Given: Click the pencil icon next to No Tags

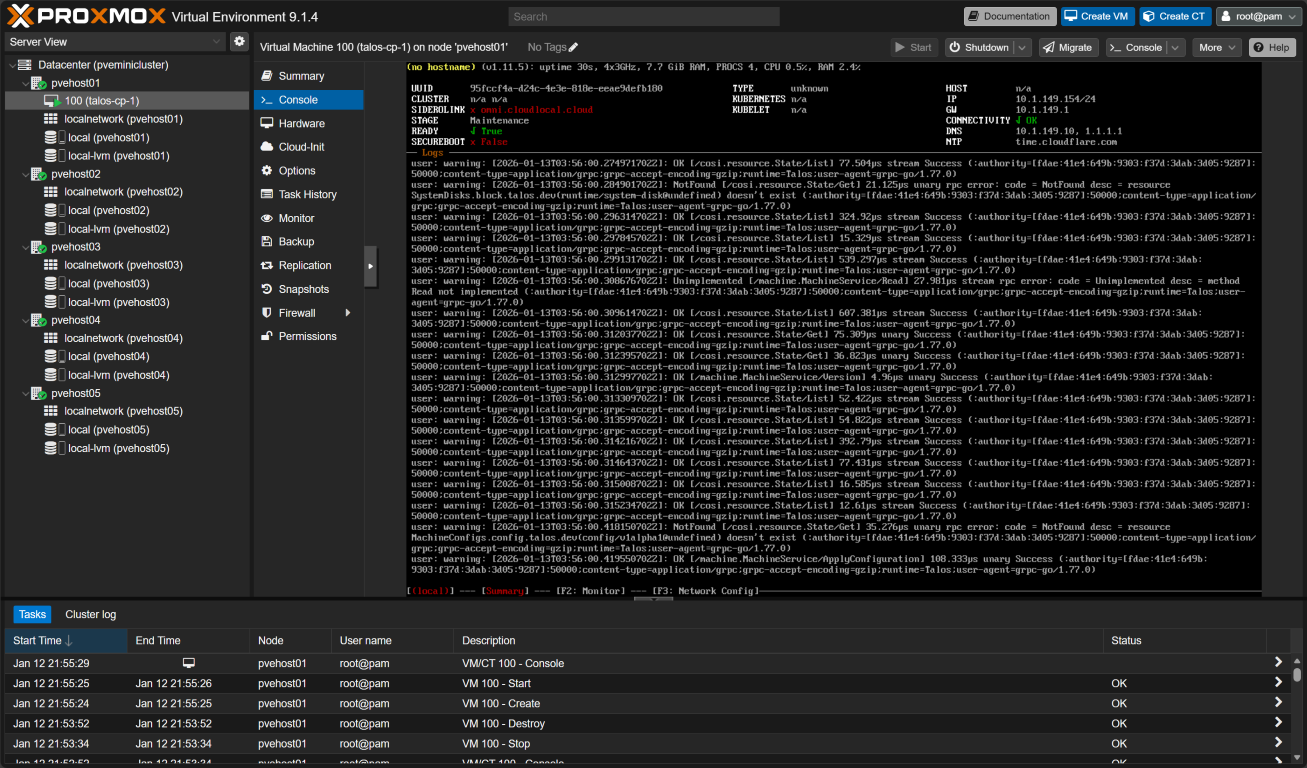Looking at the screenshot, I should pos(573,48).
